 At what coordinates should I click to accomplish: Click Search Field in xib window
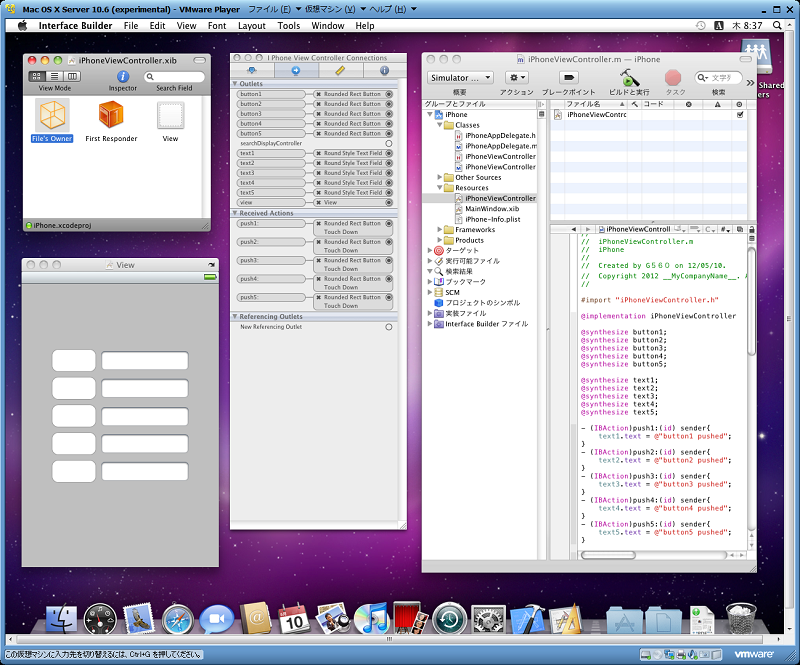tap(174, 77)
